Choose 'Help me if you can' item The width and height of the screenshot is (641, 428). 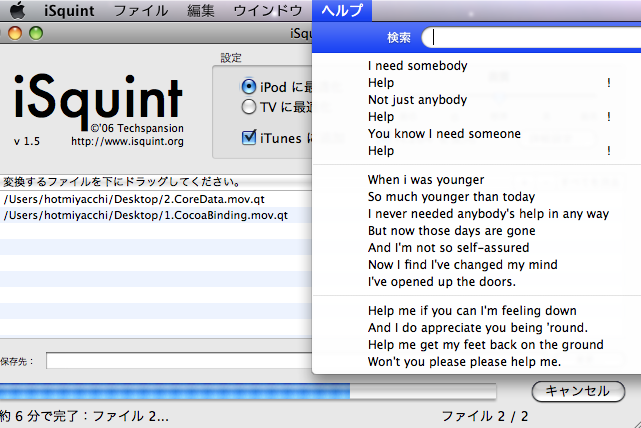[477, 310]
